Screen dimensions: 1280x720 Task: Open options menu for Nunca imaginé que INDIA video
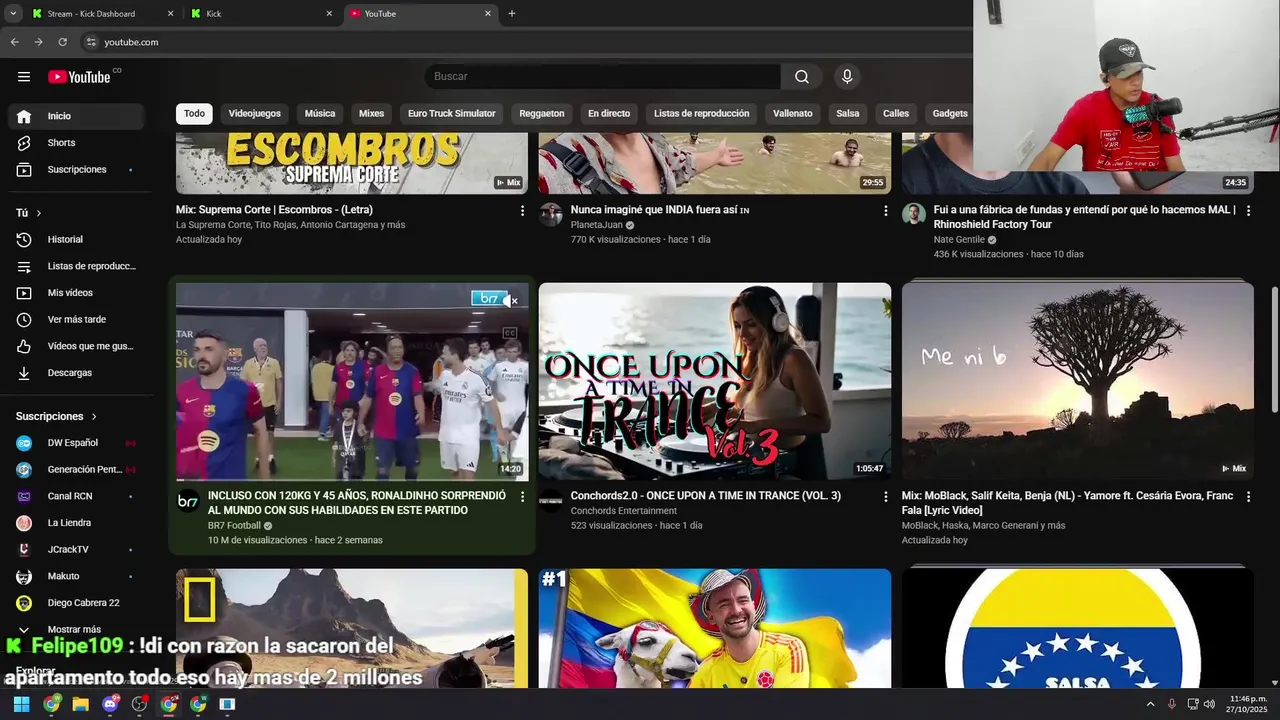885,211
